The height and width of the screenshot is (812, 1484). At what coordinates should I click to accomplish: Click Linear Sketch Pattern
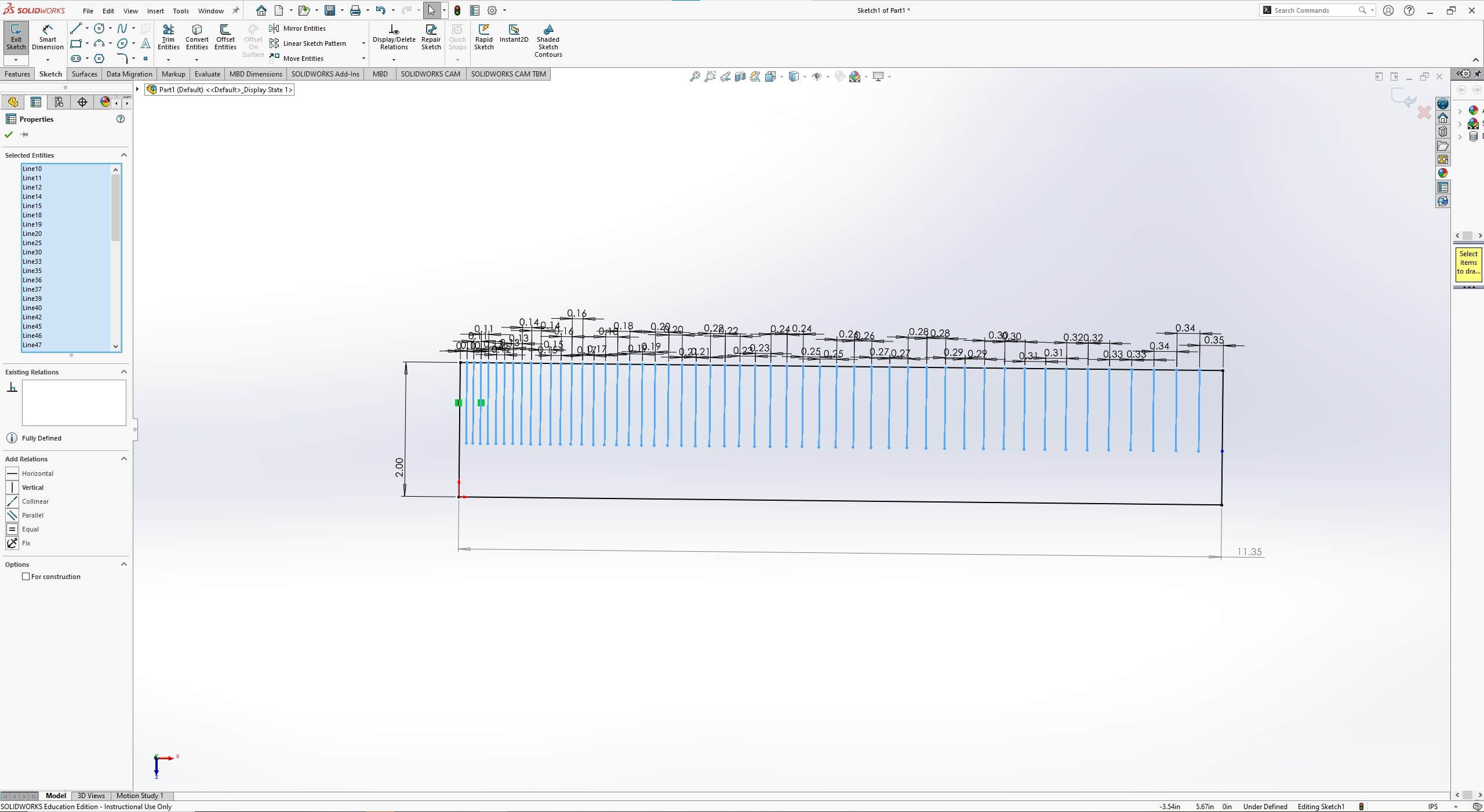tap(308, 43)
